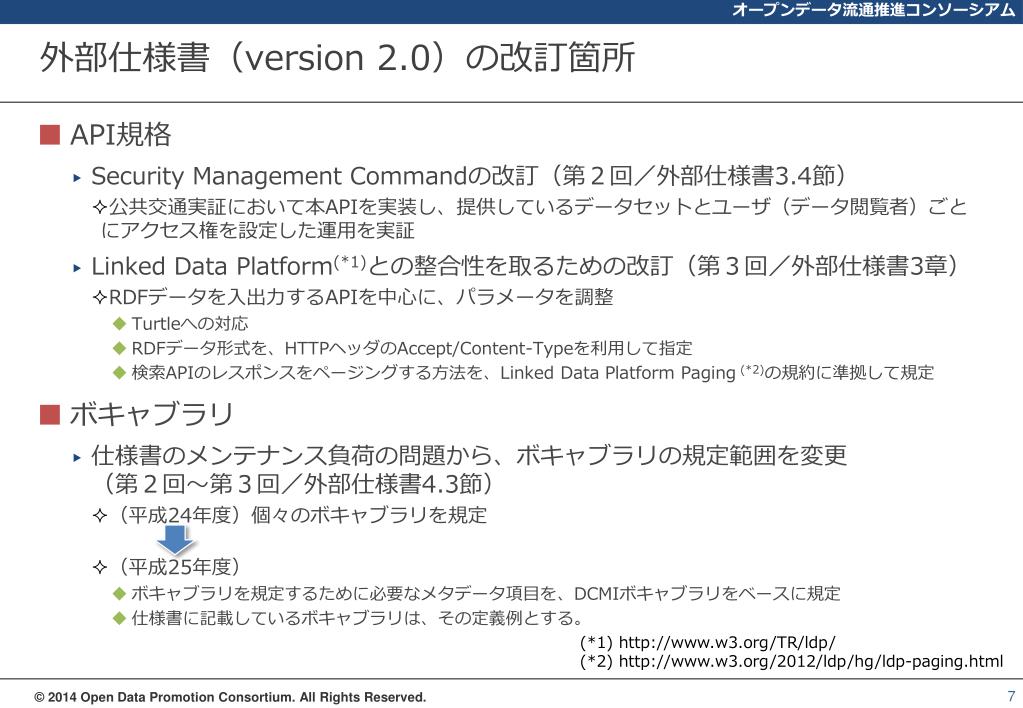
Task: Click the (*1) superscript after Linked Data Platform
Action: tap(348, 261)
